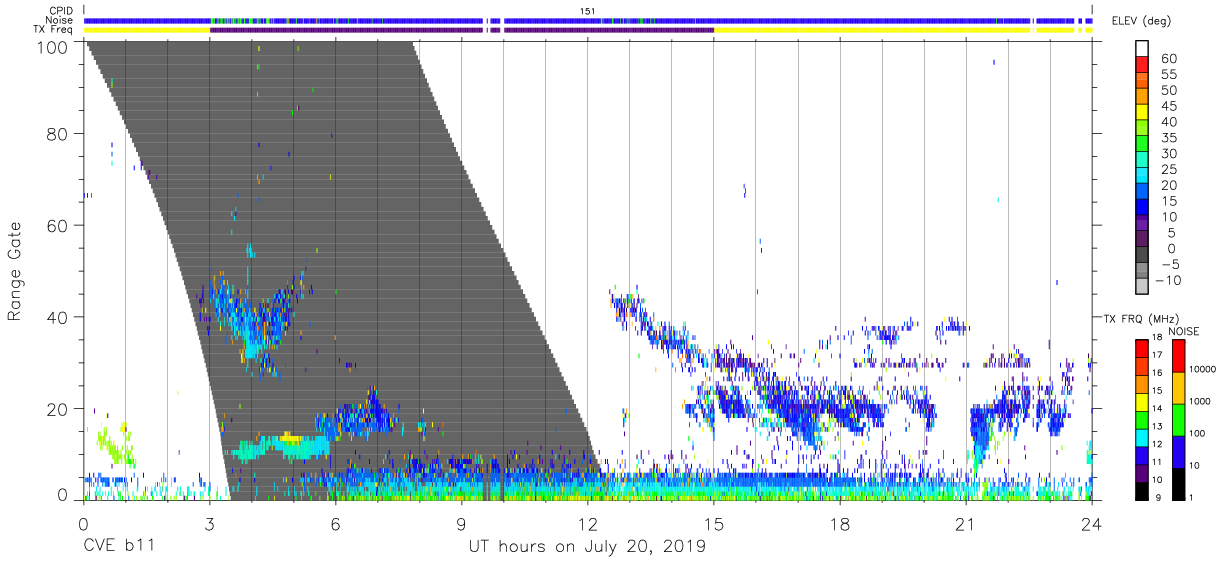
Task: Click the 'Noise' strip label at top left
Action: point(61,20)
